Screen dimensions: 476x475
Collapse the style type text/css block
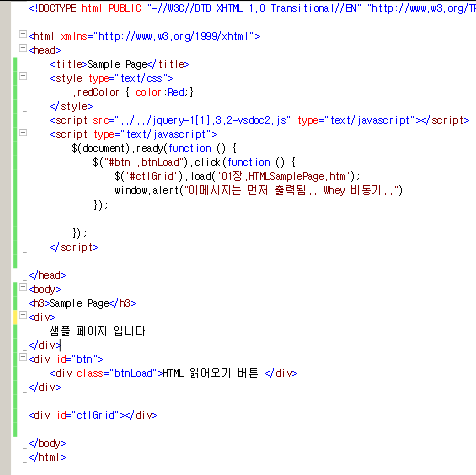point(23,76)
